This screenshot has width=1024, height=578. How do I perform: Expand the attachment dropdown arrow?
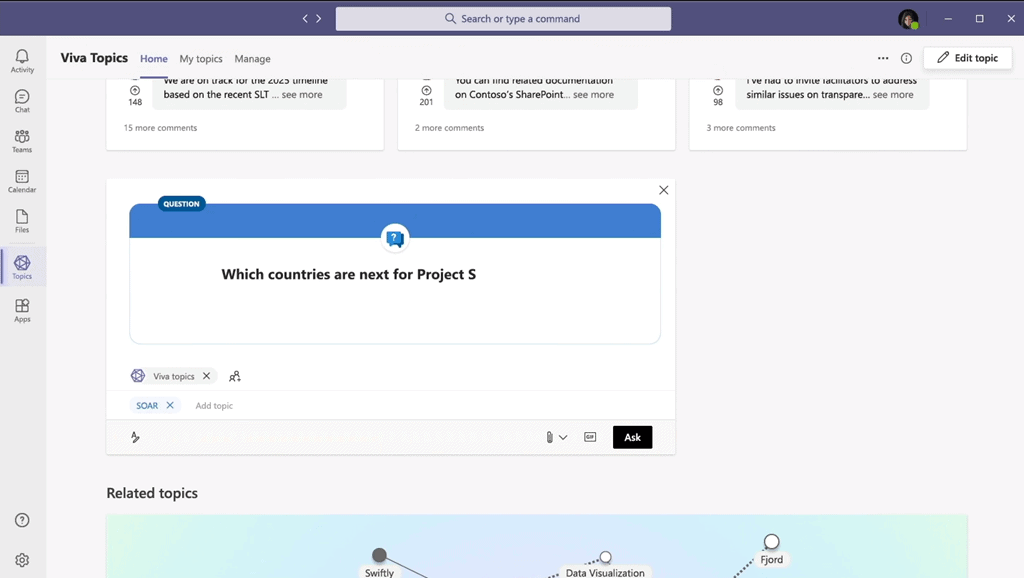coord(563,437)
